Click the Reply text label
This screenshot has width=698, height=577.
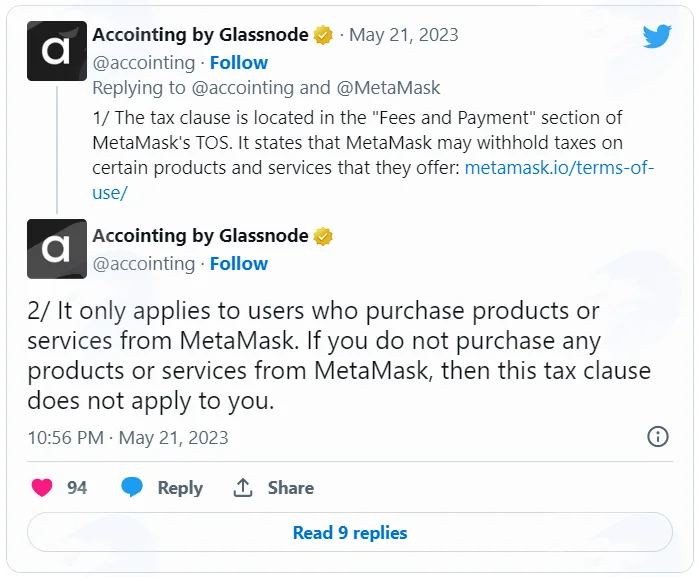180,488
